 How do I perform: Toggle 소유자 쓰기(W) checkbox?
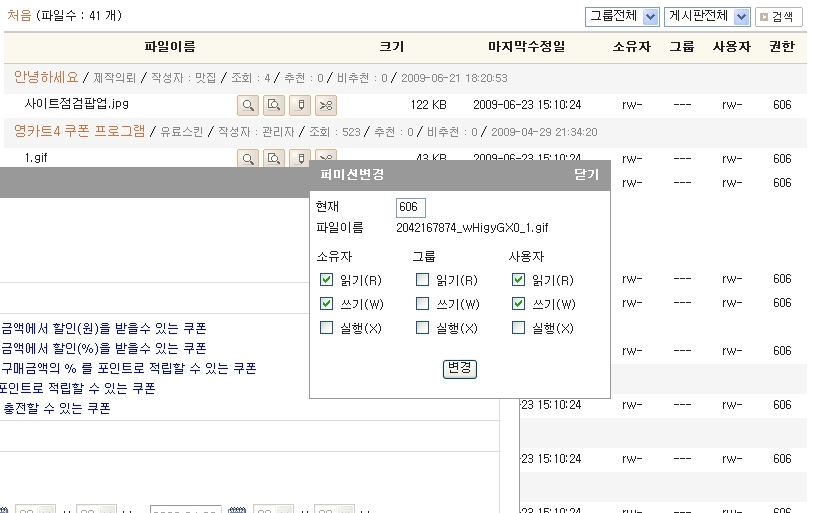[x=326, y=303]
